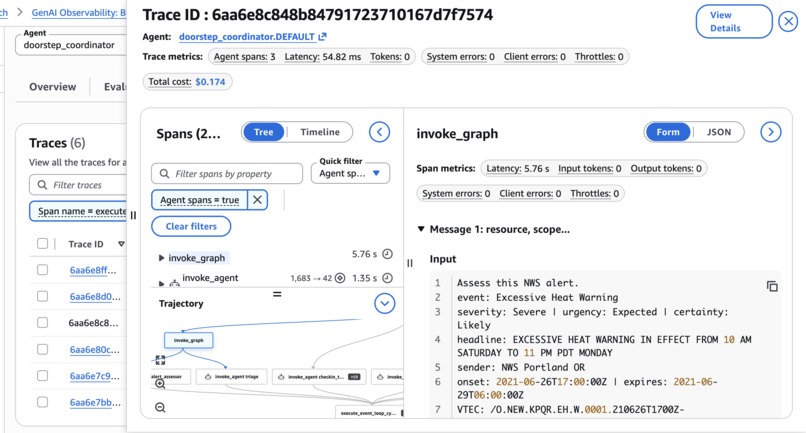Toggle select-all traces checkbox
The image size is (806, 433).
click(43, 244)
